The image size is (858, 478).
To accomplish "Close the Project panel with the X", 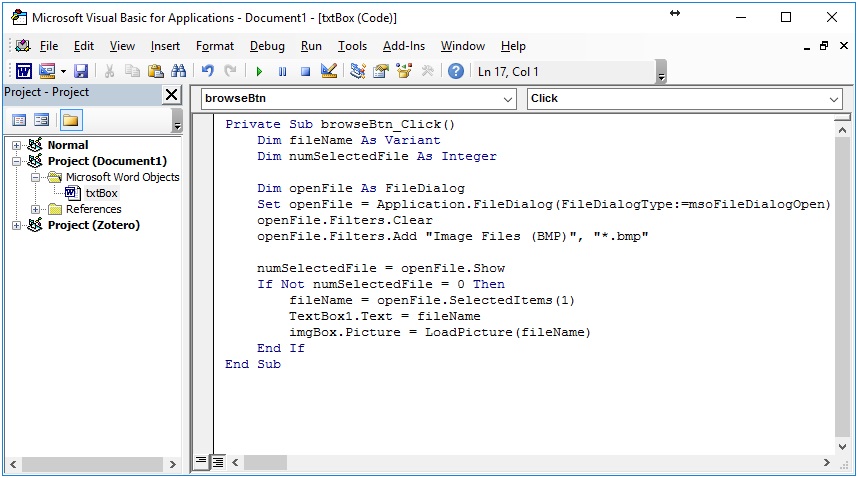I will 171,95.
